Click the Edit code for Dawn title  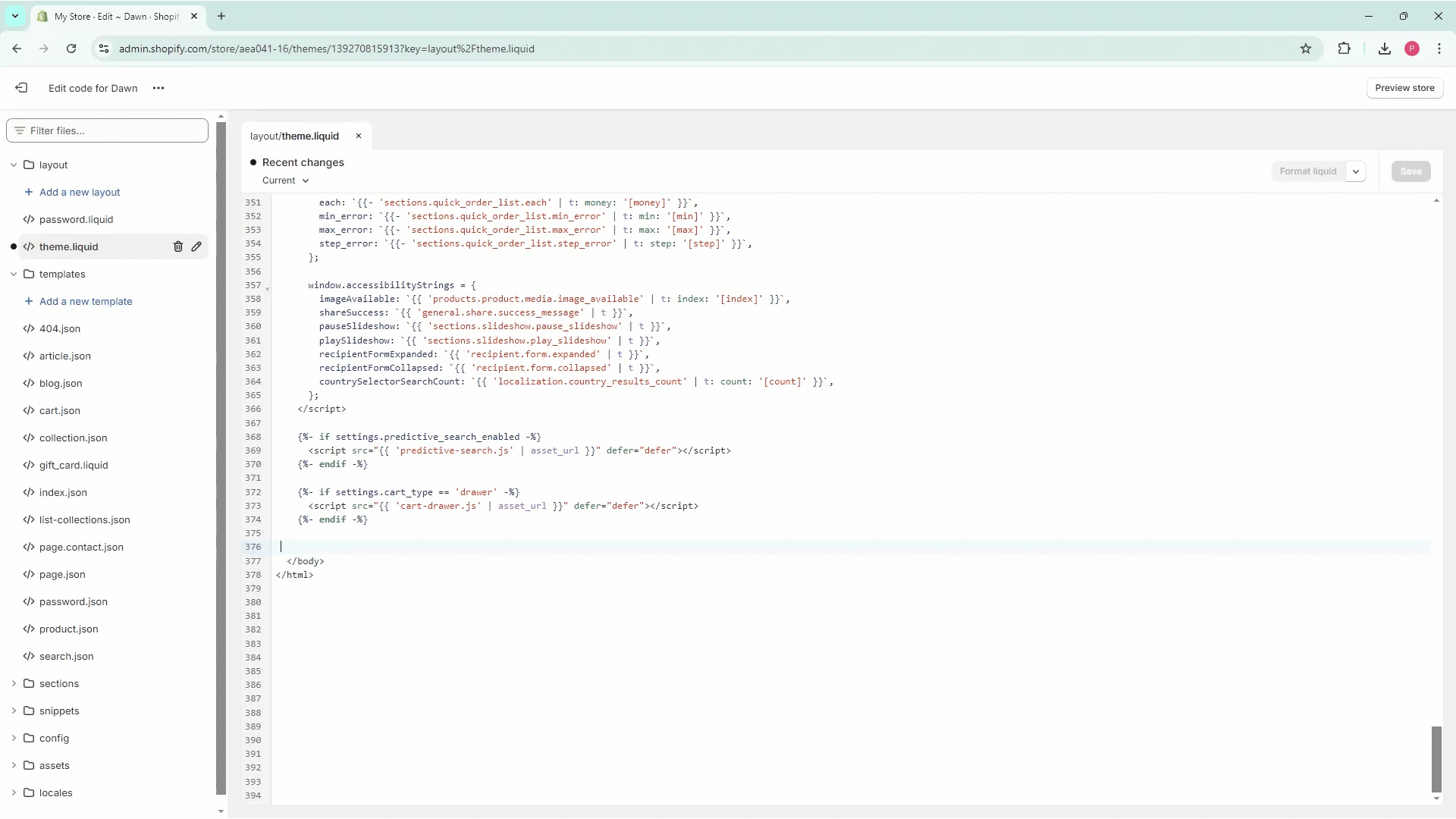93,88
